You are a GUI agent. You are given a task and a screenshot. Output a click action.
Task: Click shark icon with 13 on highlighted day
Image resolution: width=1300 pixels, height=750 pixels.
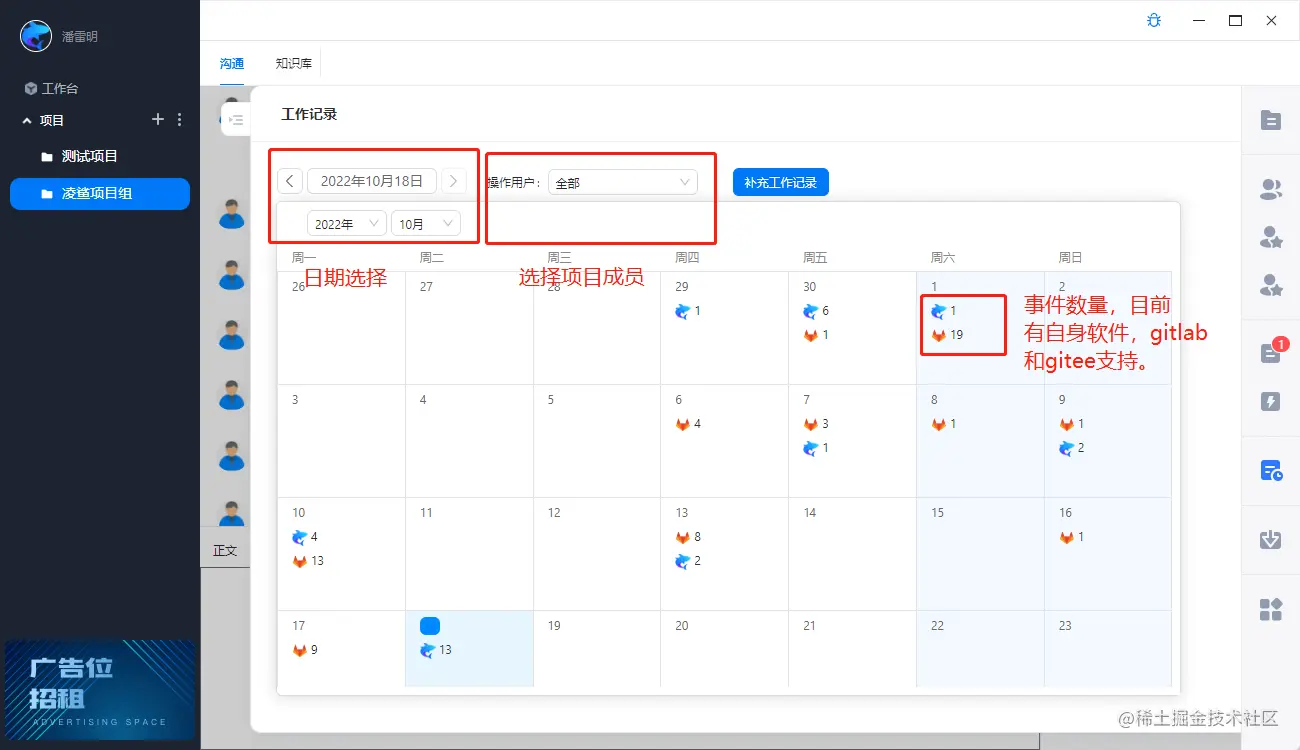click(x=427, y=650)
